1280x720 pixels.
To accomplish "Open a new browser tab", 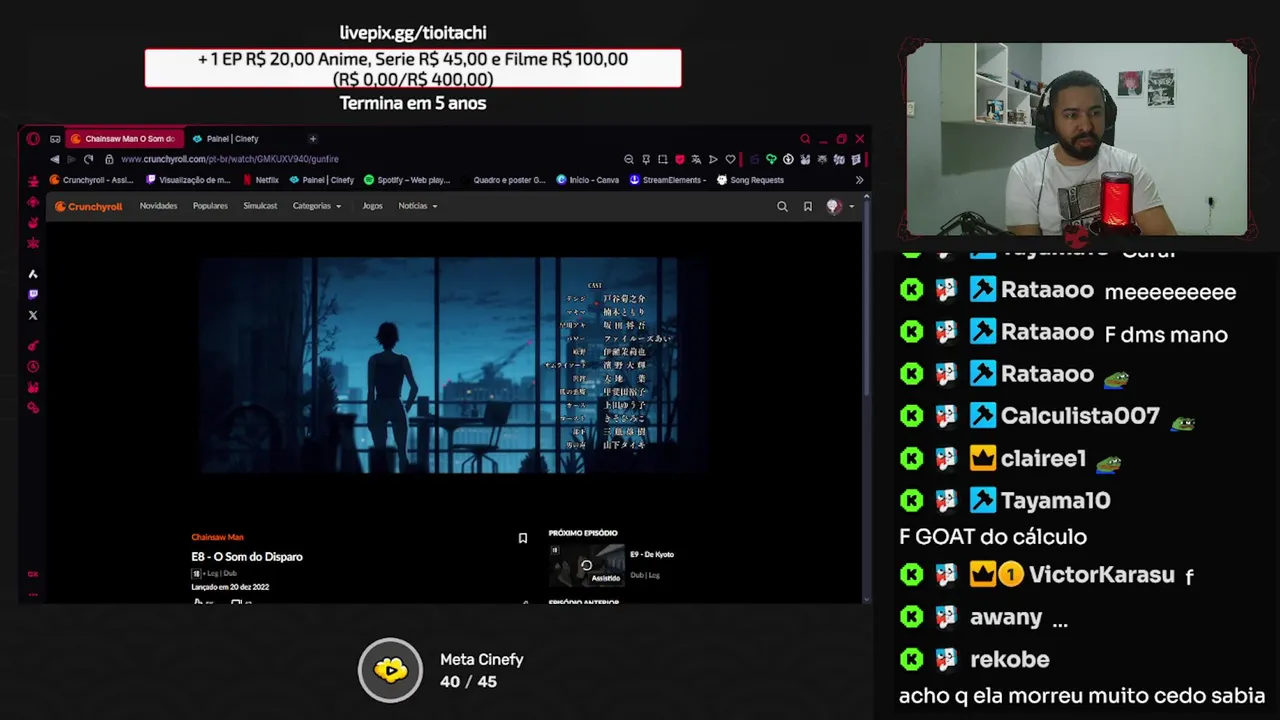I will click(313, 139).
